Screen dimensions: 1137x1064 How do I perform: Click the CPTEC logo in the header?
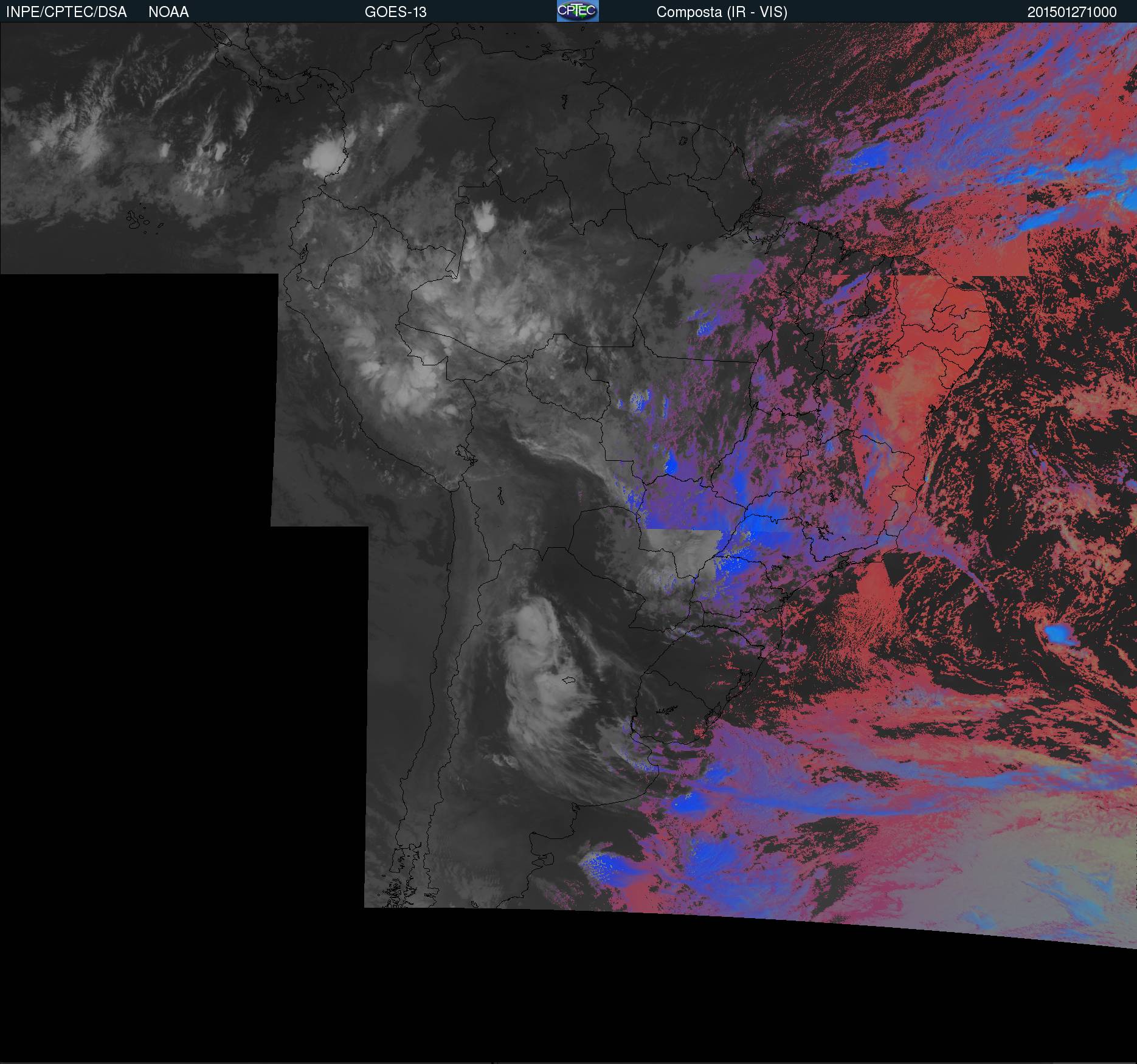point(578,11)
